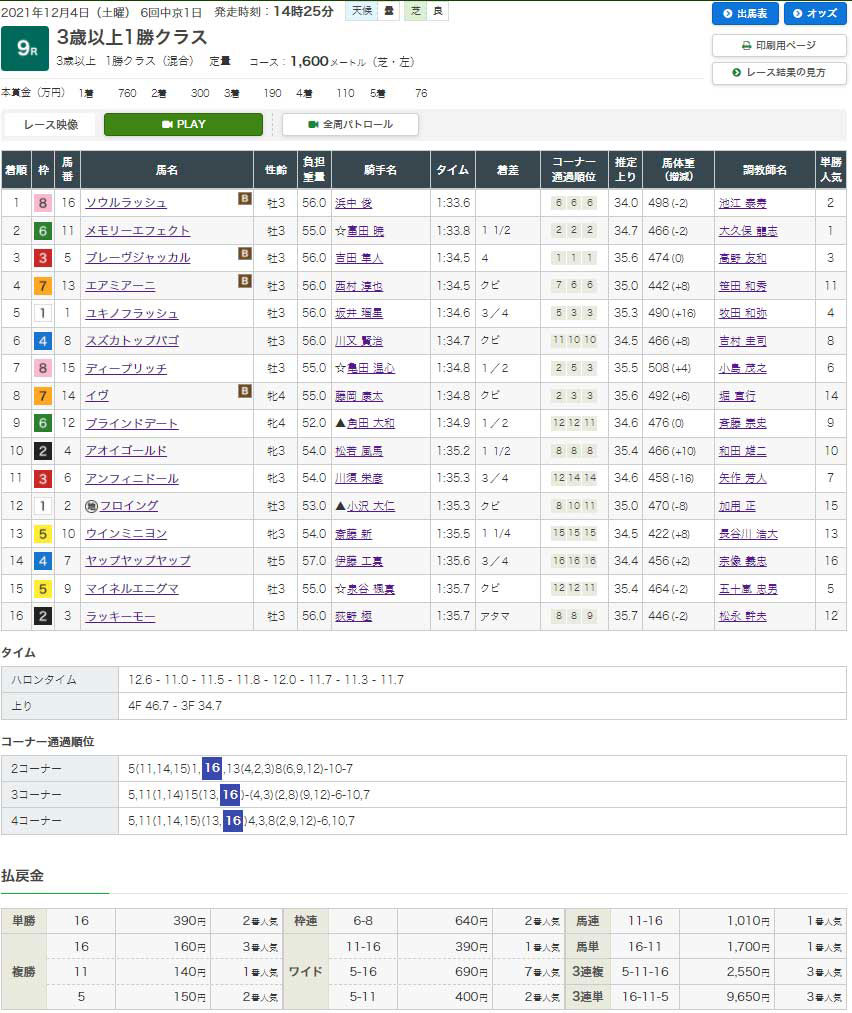Open jockey link 浜中 俊
Screen dimensions: 852x1013
tap(353, 203)
